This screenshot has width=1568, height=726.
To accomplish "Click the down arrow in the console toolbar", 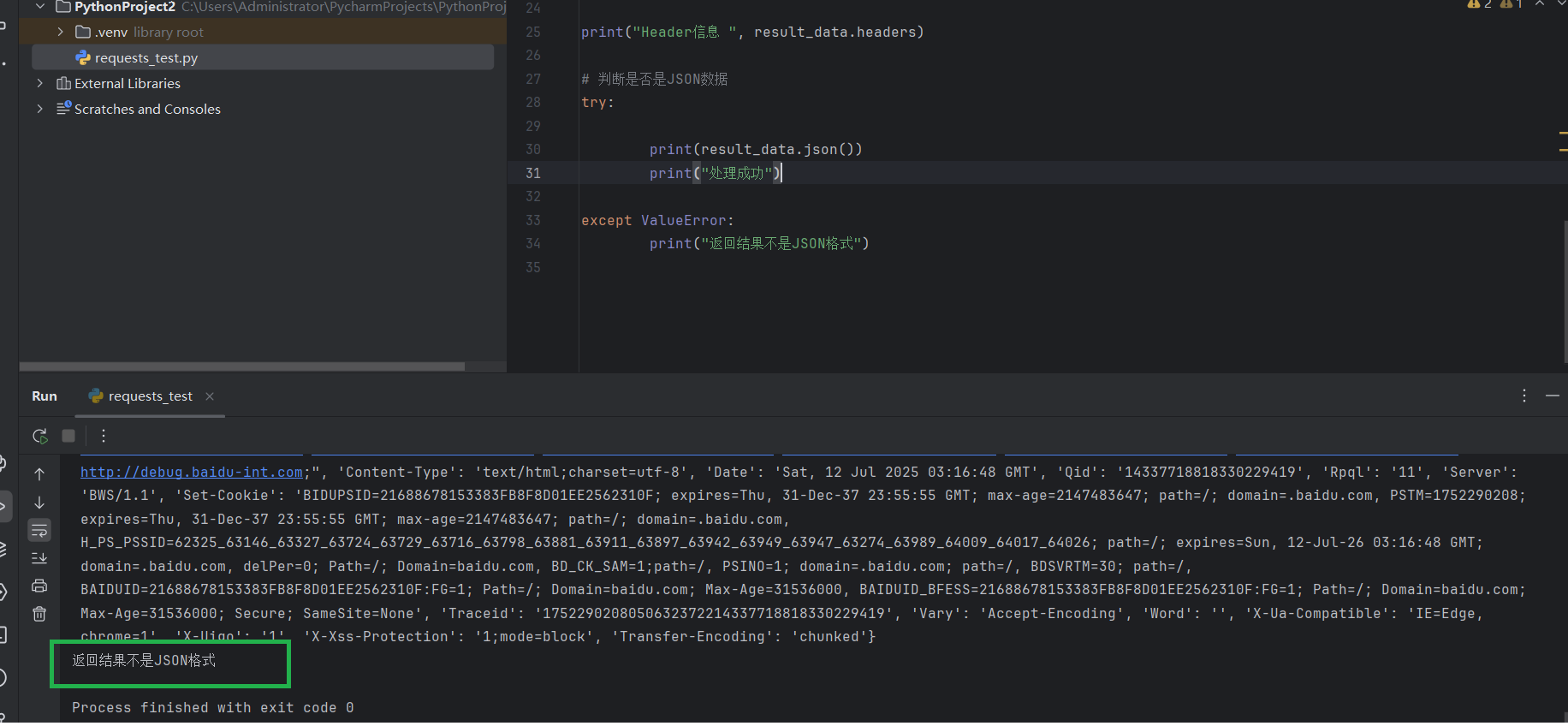I will (39, 503).
